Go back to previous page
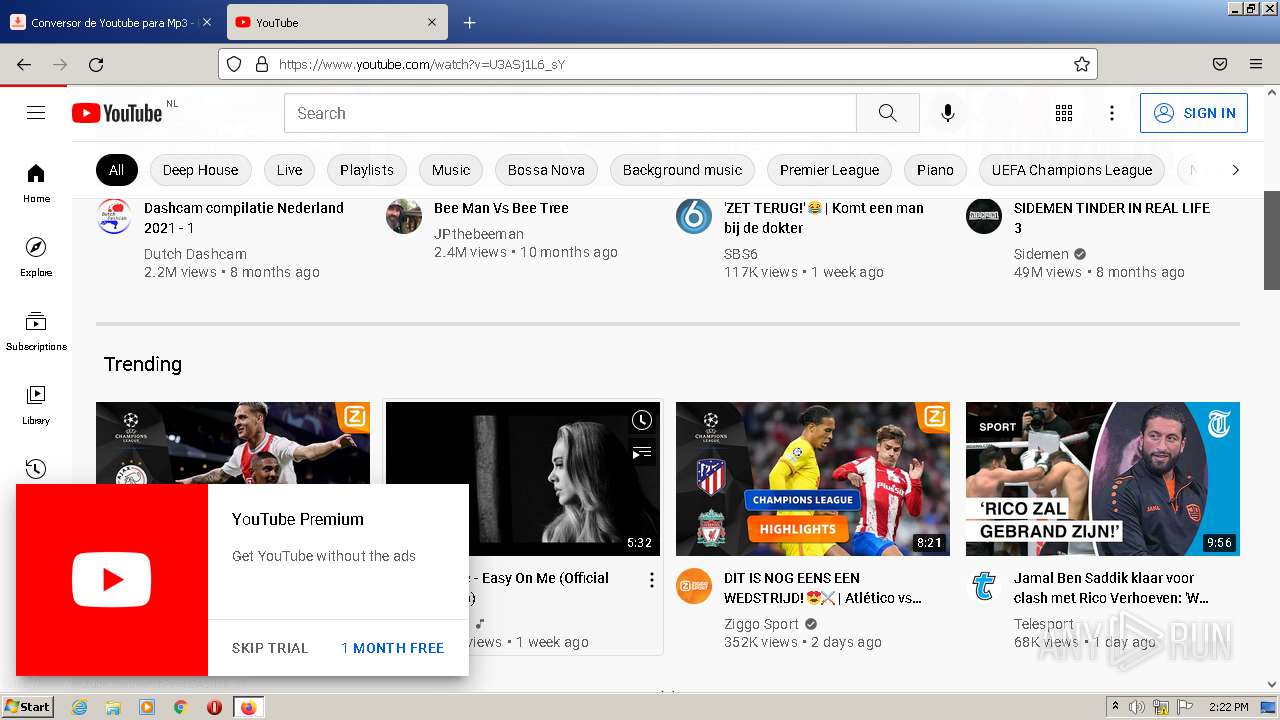 pos(24,64)
